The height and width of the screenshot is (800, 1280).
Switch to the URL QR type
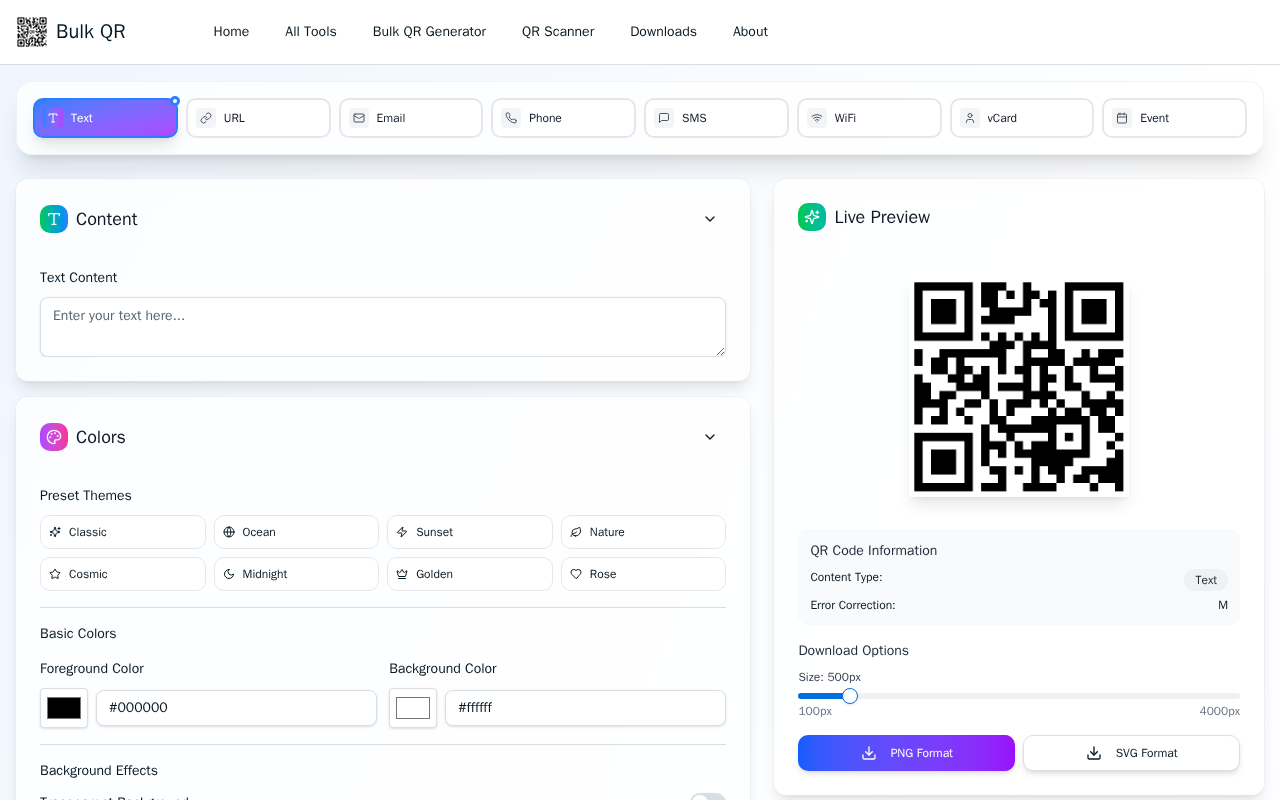point(258,118)
